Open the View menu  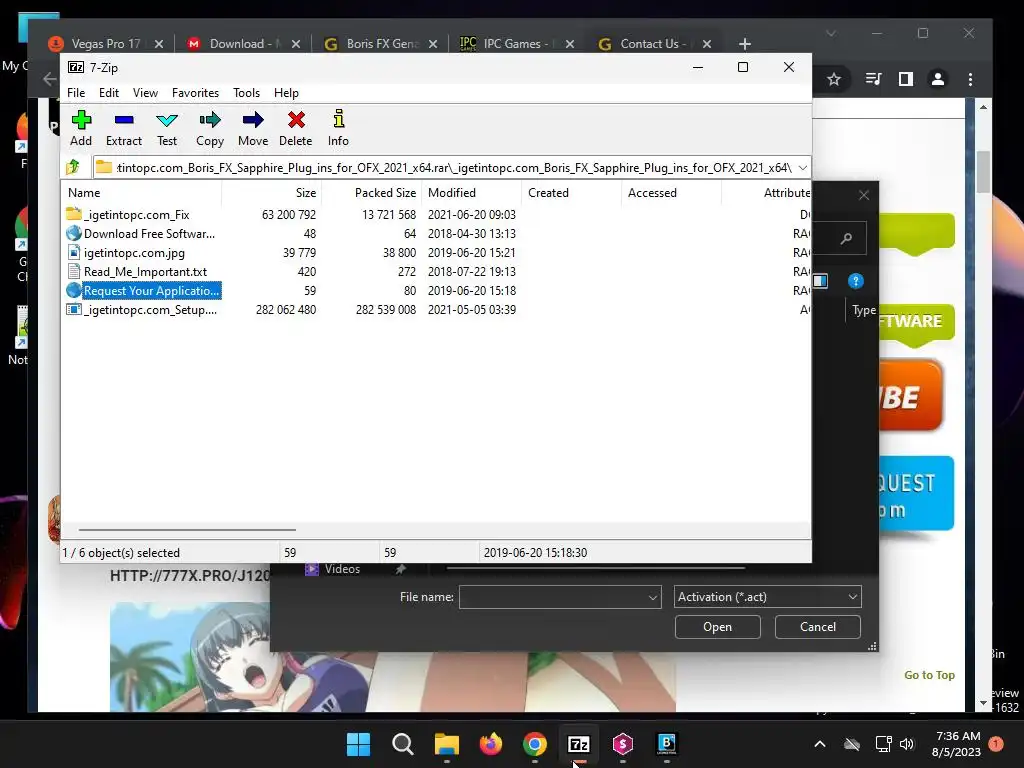[x=145, y=93]
